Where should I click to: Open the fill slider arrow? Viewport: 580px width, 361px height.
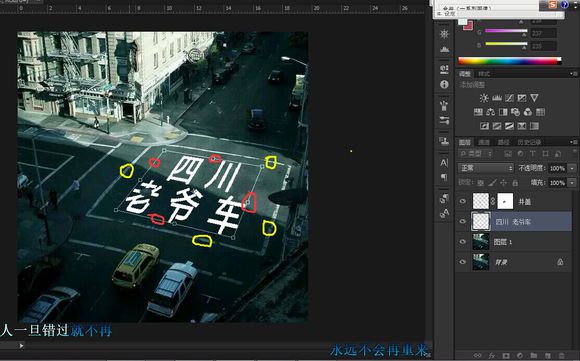573,183
